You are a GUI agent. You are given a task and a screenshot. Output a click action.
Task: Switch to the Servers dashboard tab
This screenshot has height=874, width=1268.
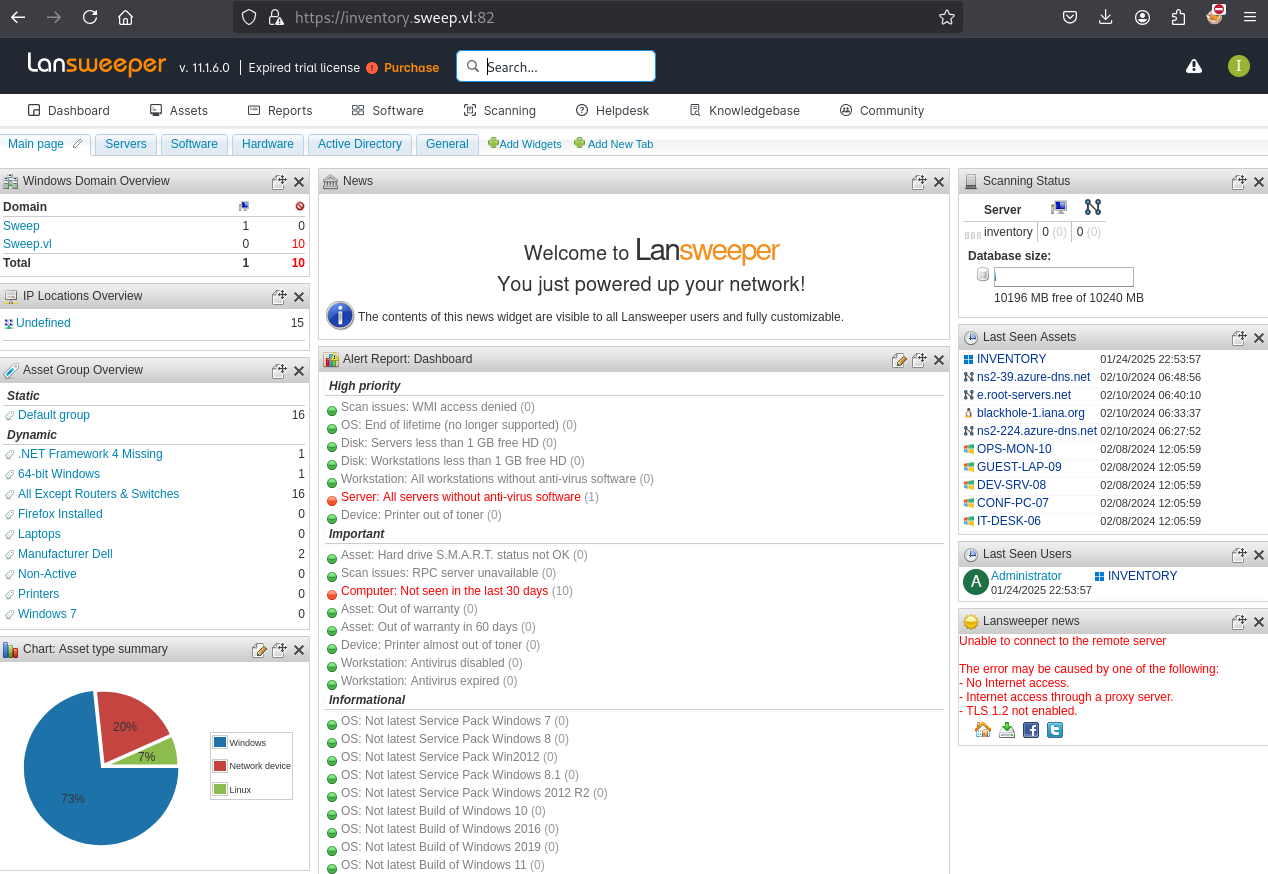click(x=126, y=144)
